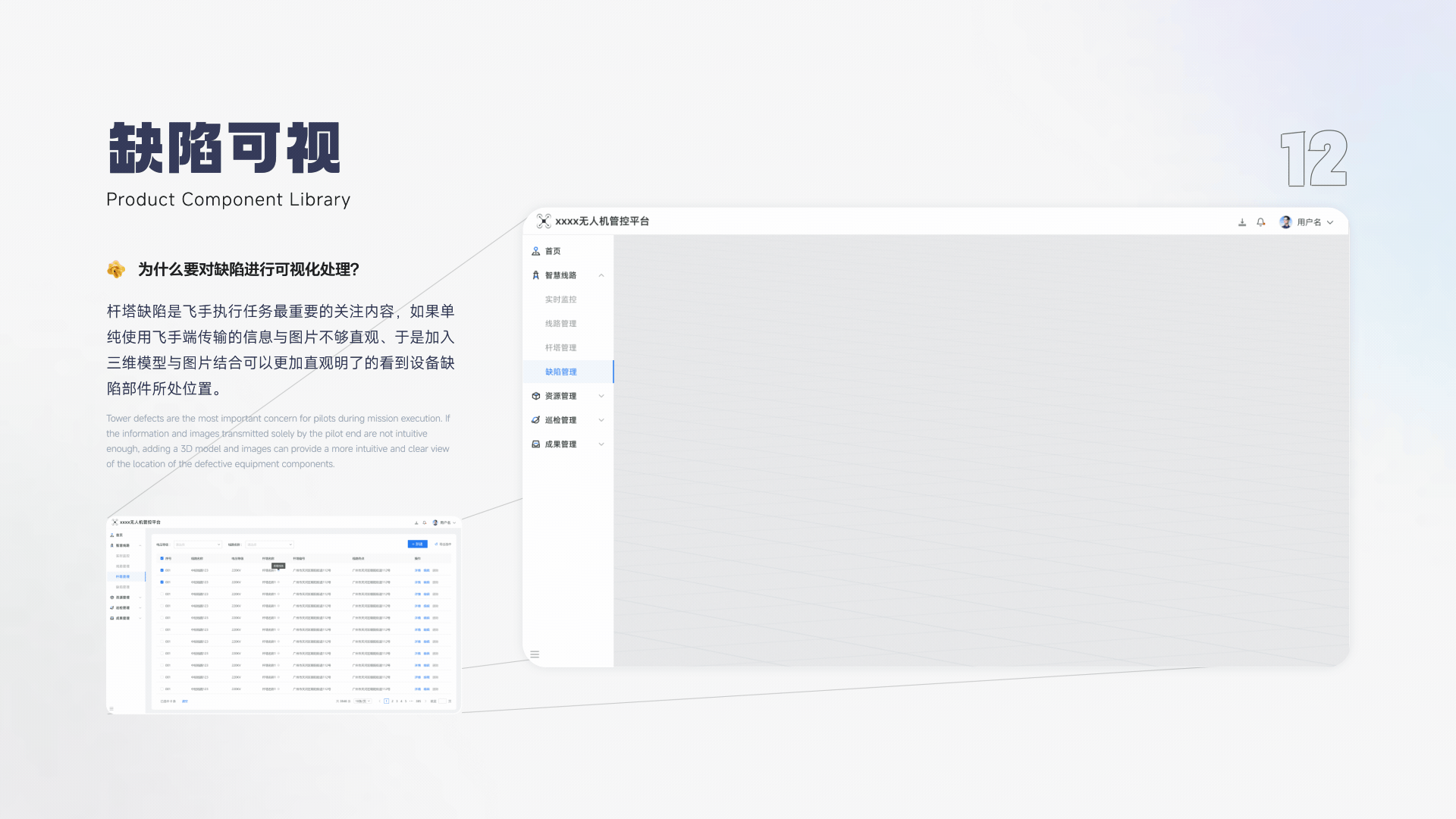Screen dimensions: 1456x819
Task: Uncheck the first row checkbox in thumbnail table
Action: [x=162, y=570]
